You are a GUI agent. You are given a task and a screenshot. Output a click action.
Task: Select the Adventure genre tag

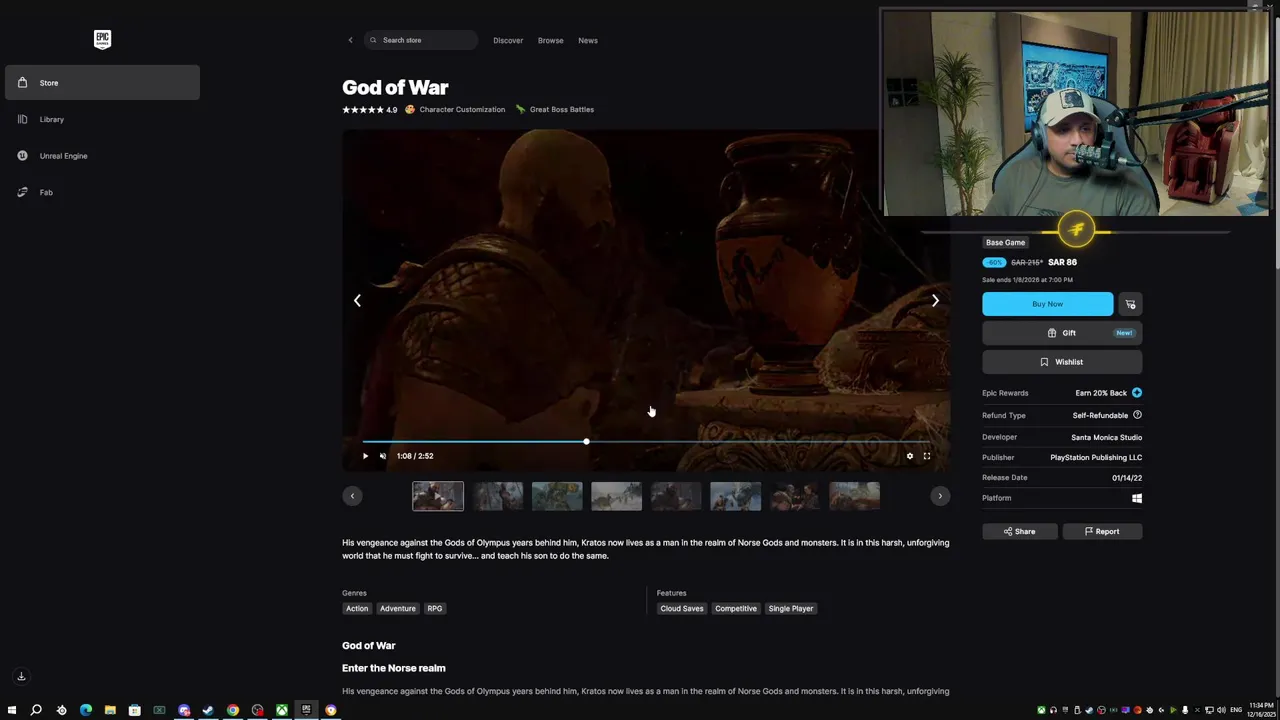click(397, 608)
